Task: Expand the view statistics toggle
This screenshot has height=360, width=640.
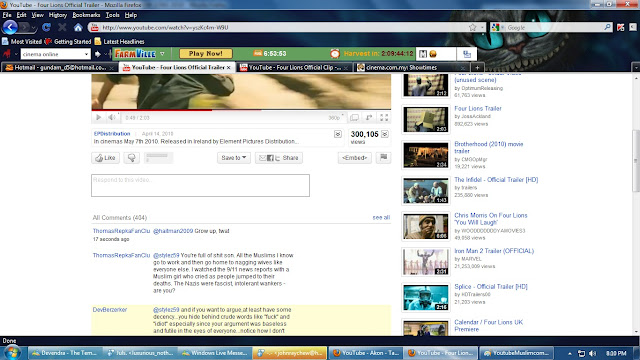Action: 384,134
